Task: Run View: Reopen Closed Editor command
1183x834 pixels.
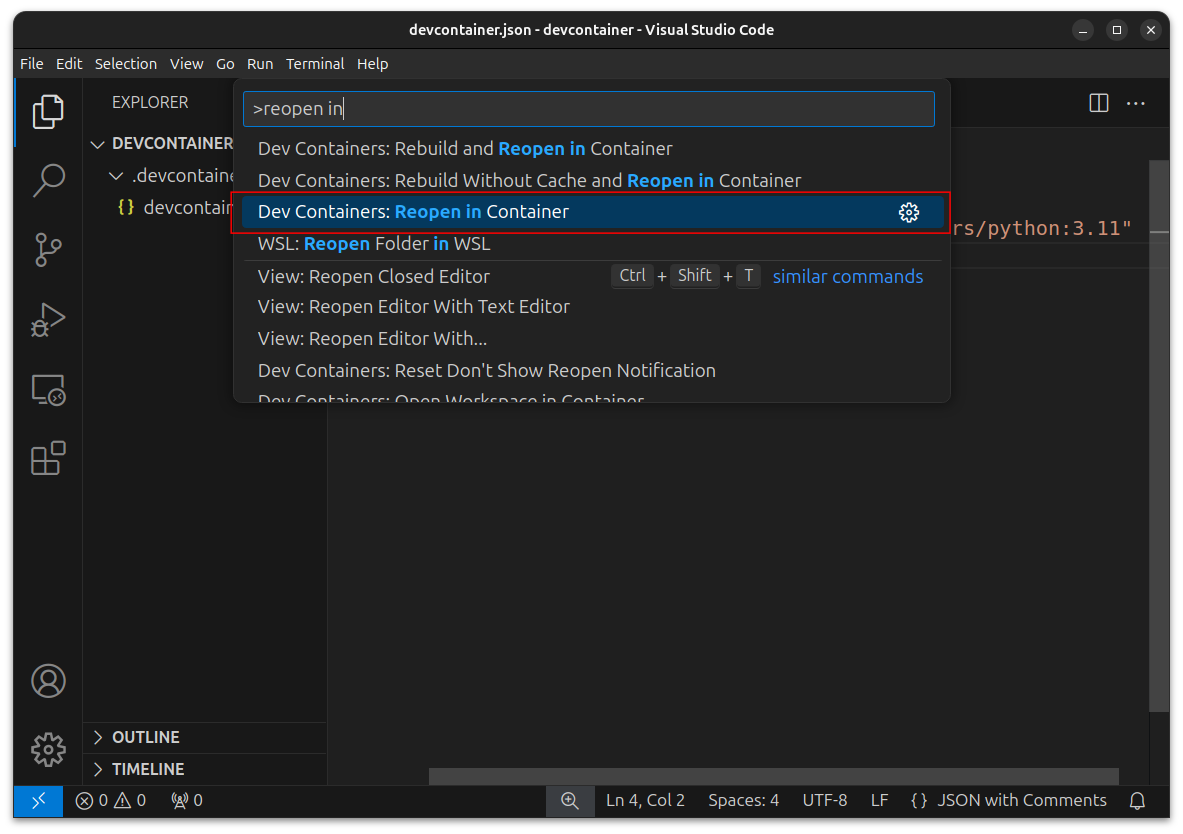Action: (x=592, y=276)
